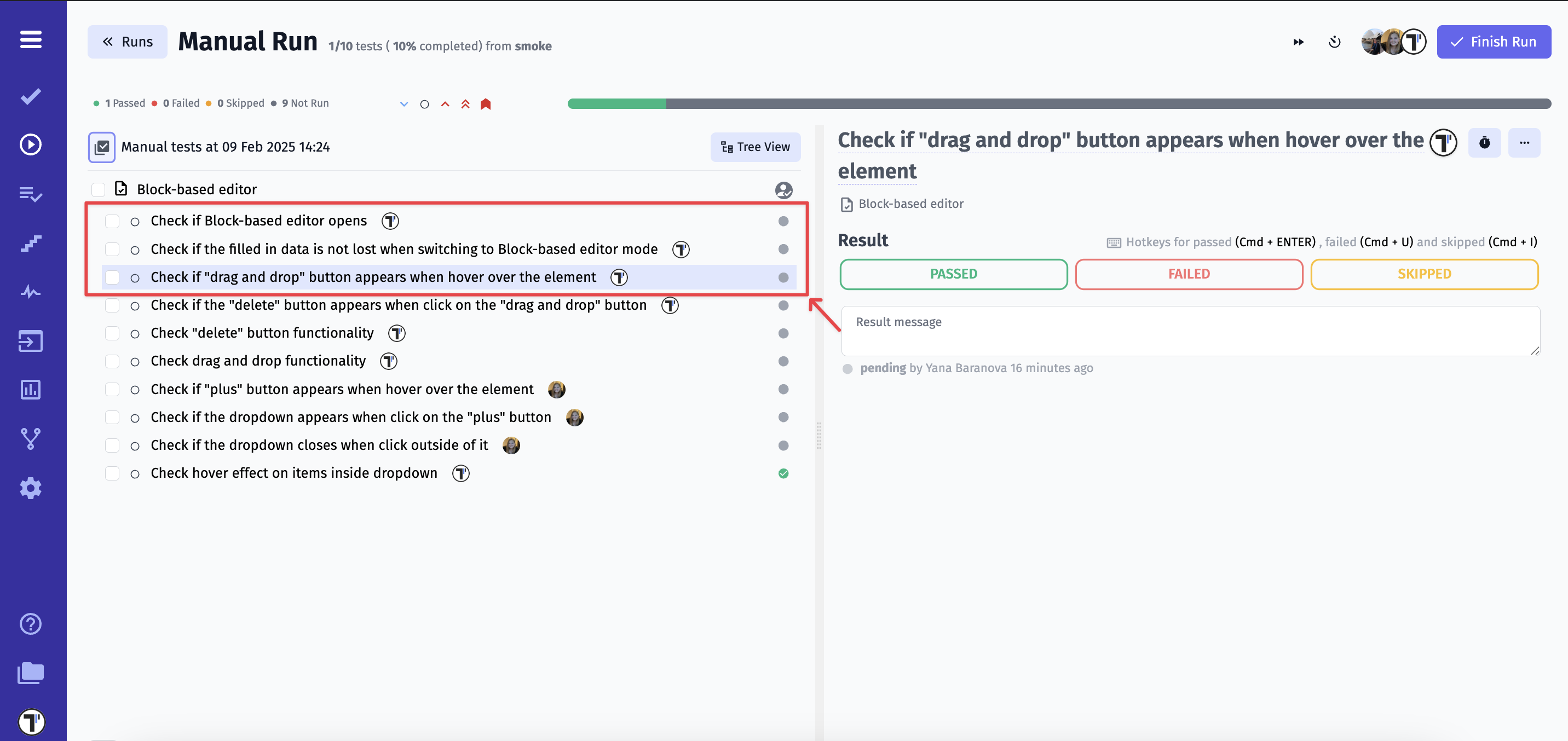The image size is (1568, 741).
Task: Open the Pulse activity sidebar icon
Action: (31, 292)
